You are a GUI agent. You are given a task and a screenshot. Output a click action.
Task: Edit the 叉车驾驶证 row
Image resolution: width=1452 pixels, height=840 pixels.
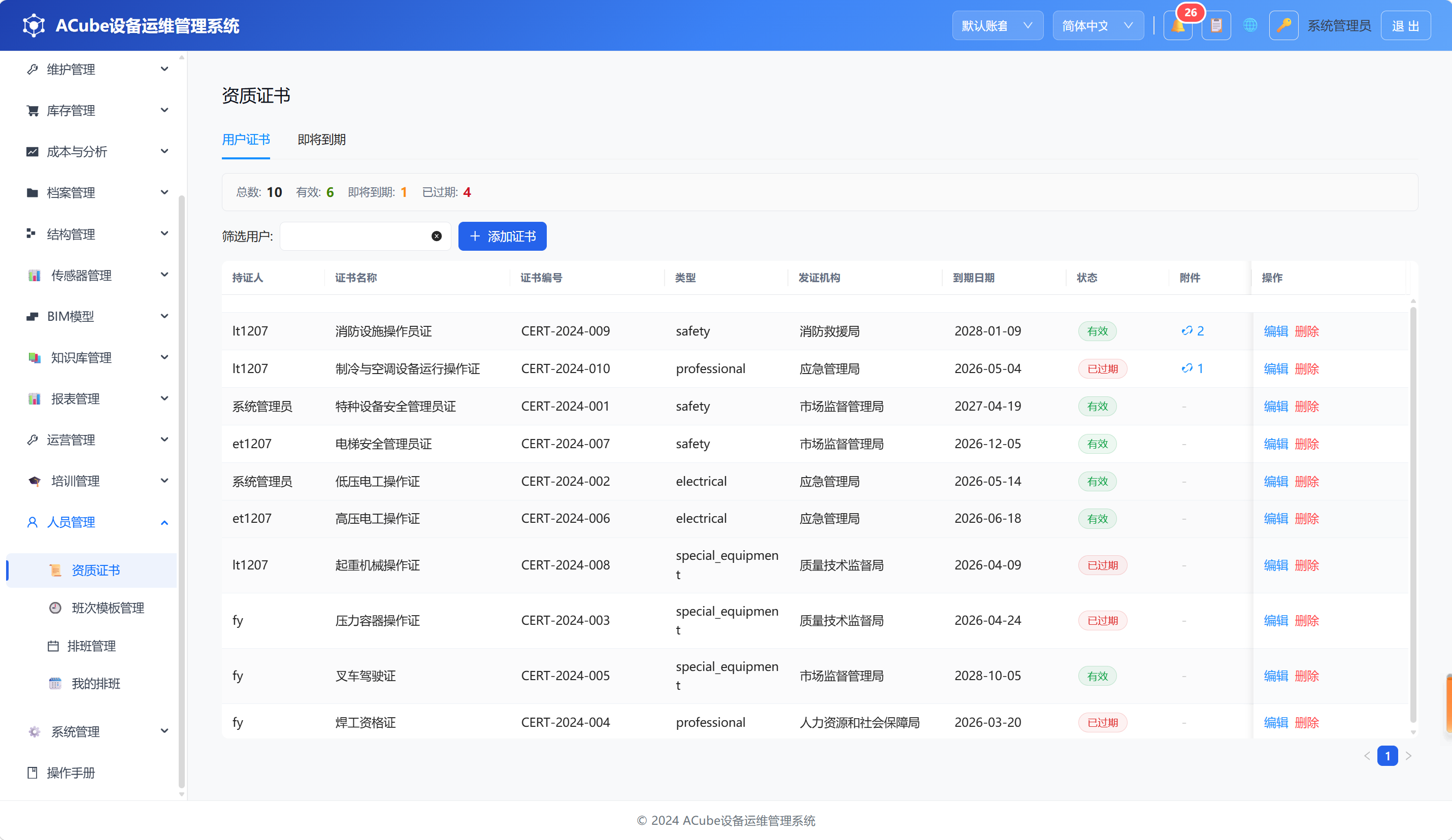[1276, 676]
